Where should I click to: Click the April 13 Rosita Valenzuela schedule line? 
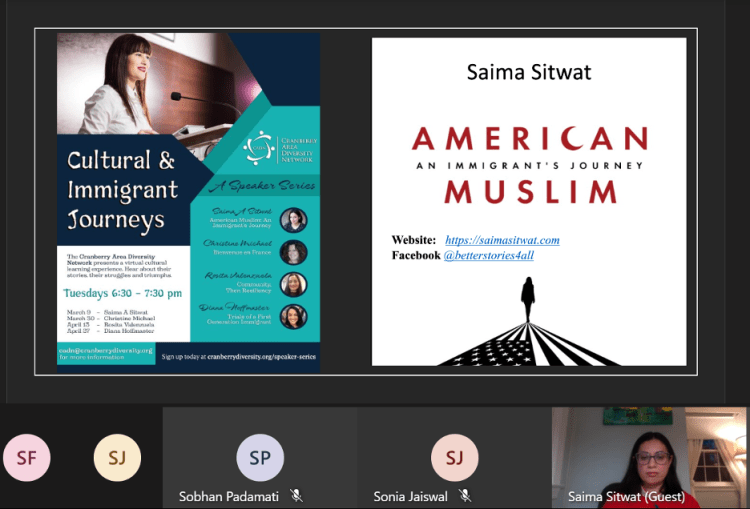click(x=110, y=324)
